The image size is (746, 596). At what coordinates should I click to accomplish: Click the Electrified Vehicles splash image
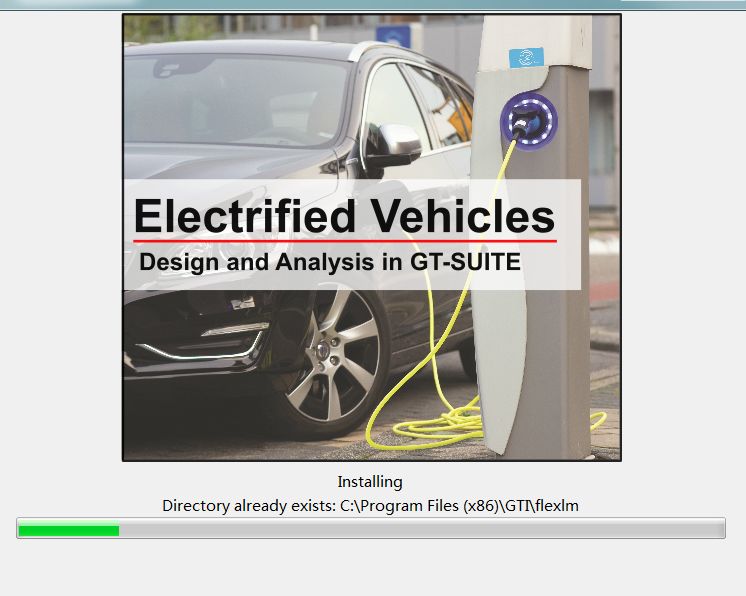[372, 237]
